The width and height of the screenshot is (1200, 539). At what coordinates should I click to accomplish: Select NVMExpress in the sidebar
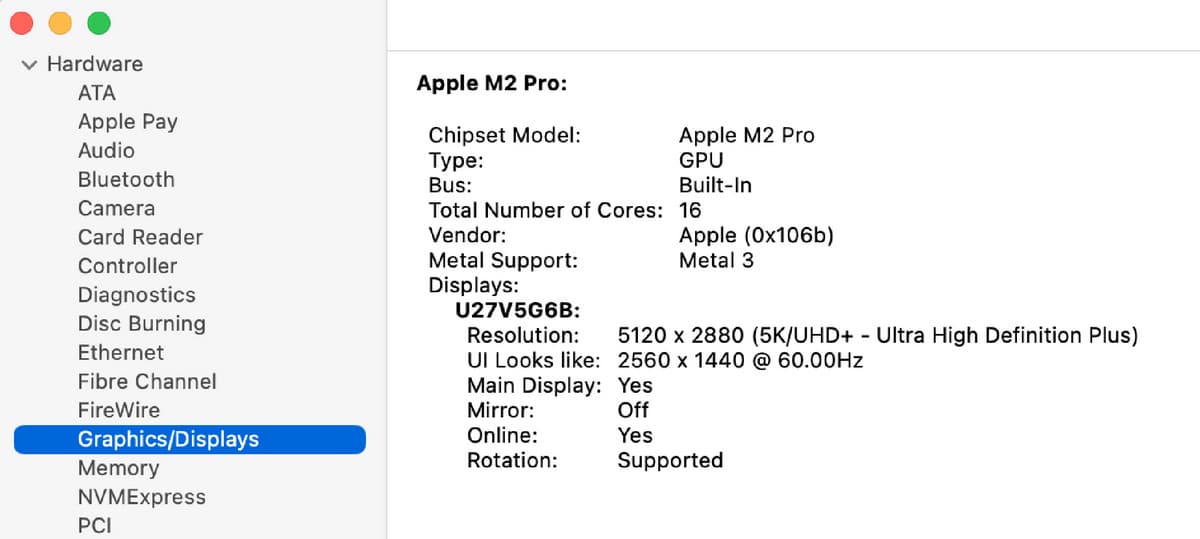coord(142,497)
